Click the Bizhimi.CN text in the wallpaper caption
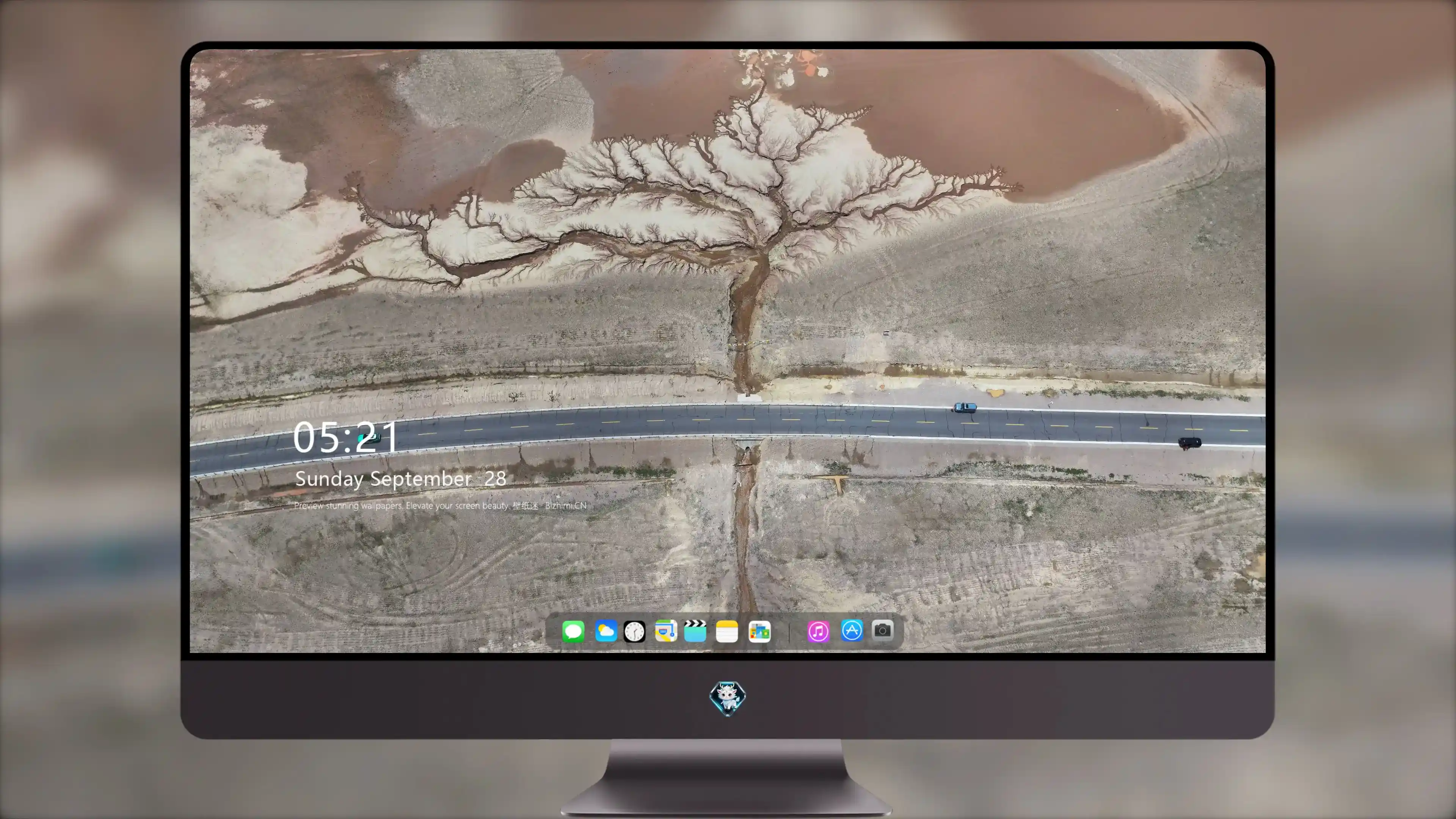Image resolution: width=1456 pixels, height=819 pixels. [566, 505]
